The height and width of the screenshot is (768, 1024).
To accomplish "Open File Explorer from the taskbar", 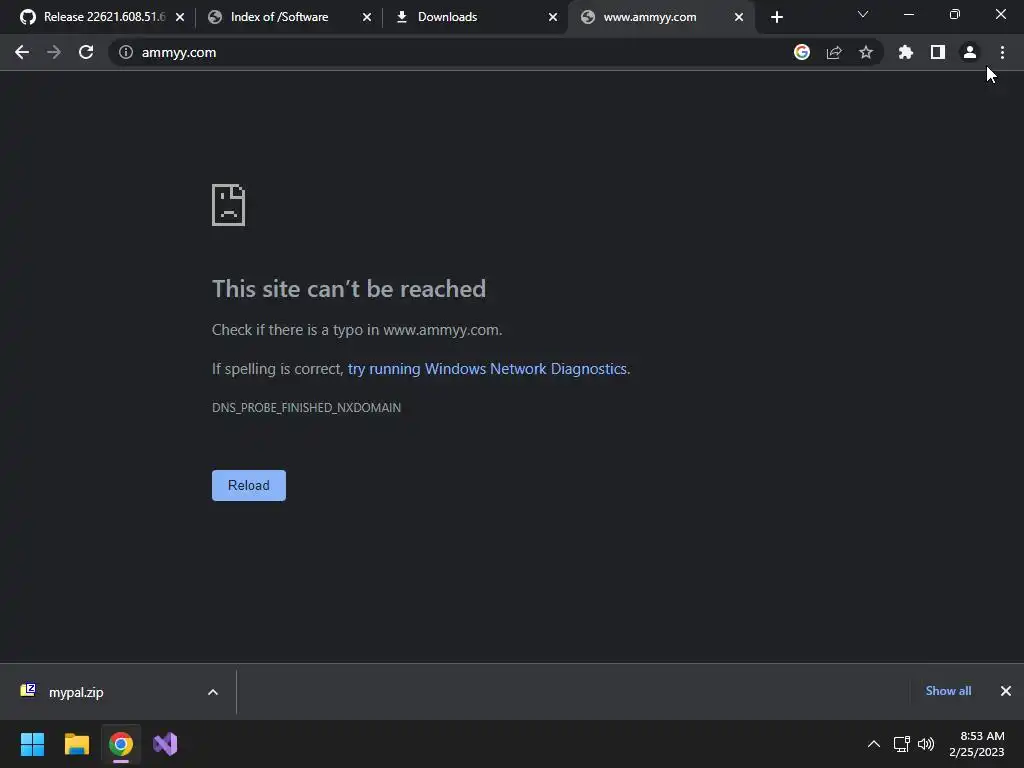I will point(76,744).
